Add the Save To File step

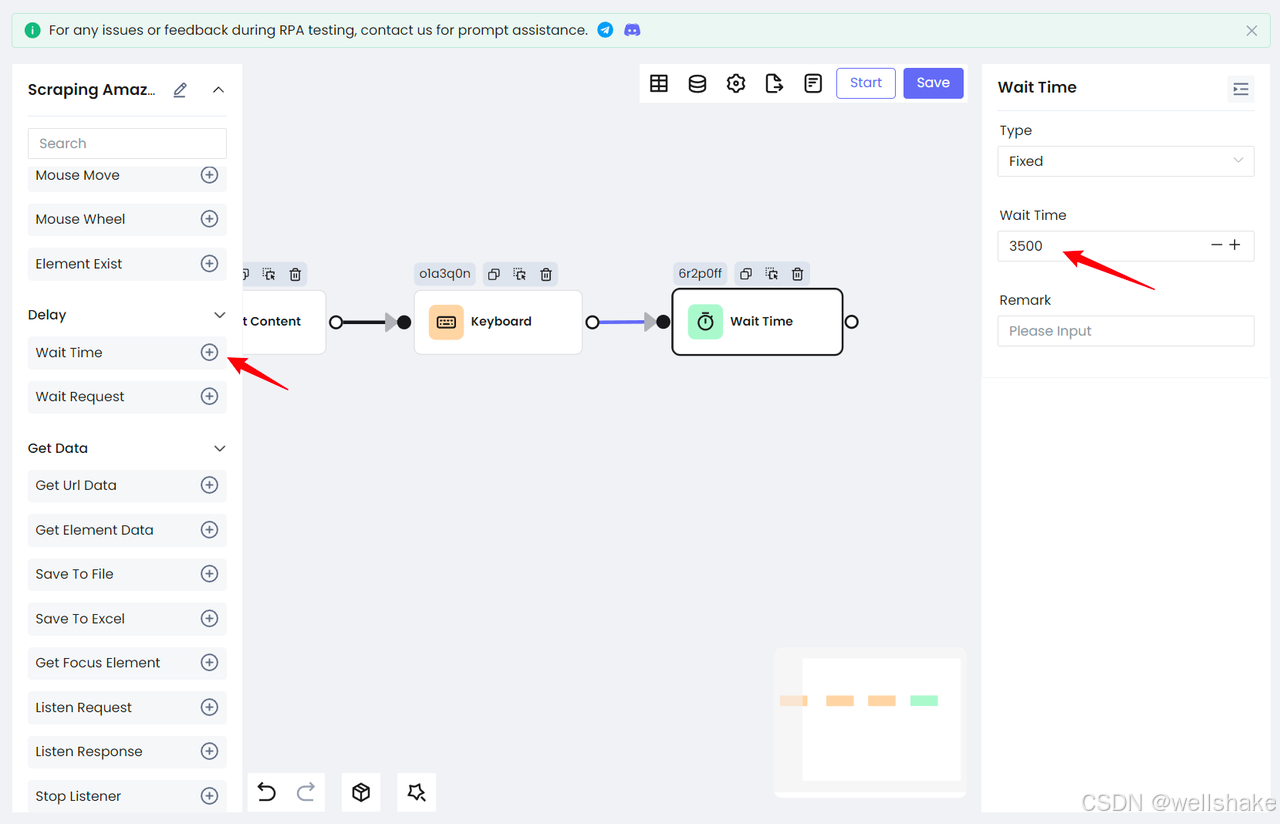209,574
